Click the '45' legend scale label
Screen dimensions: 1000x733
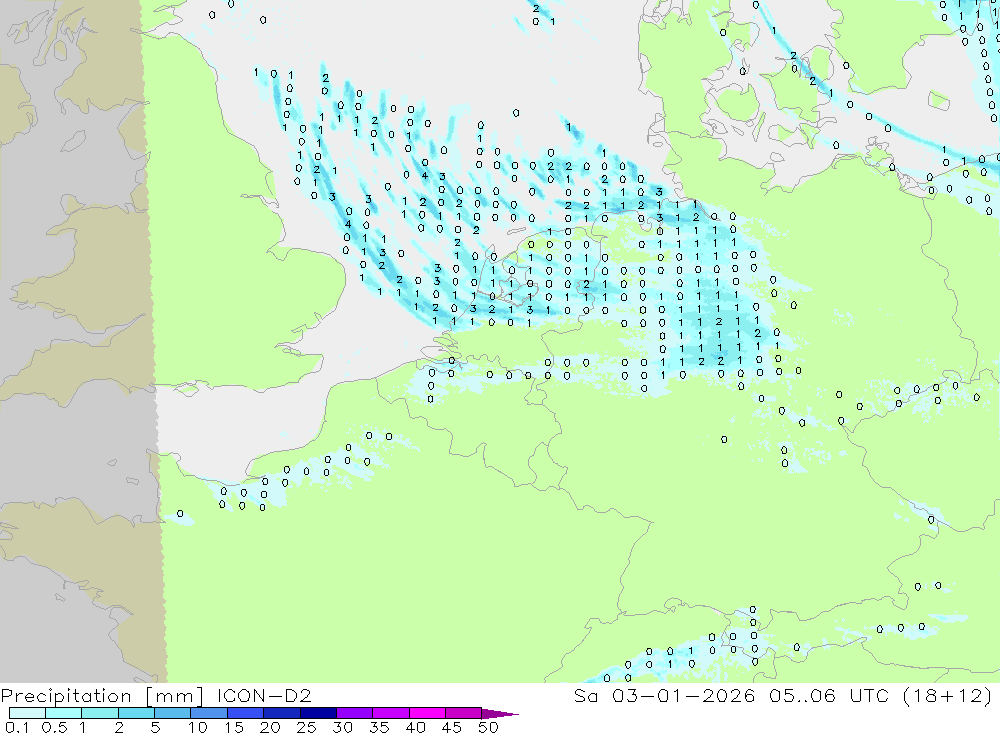click(452, 727)
